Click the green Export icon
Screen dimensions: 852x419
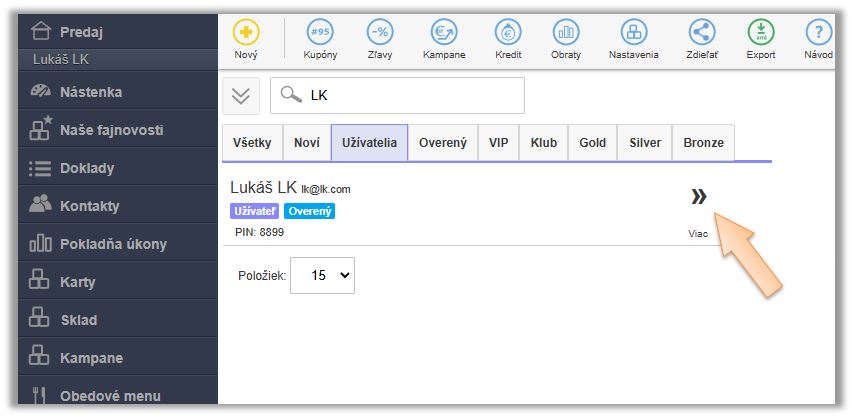pos(761,32)
